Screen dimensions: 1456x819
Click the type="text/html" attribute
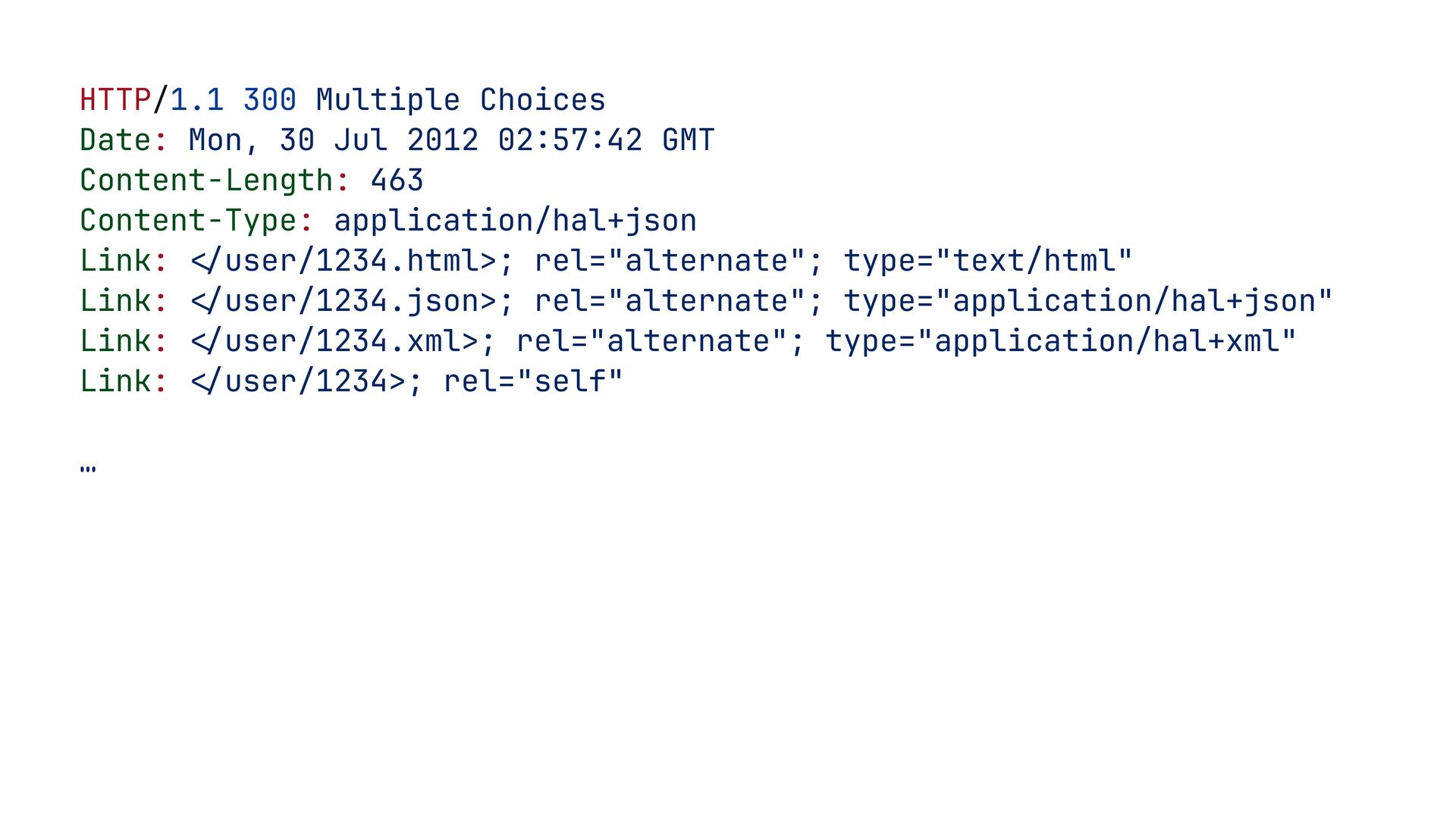point(987,261)
